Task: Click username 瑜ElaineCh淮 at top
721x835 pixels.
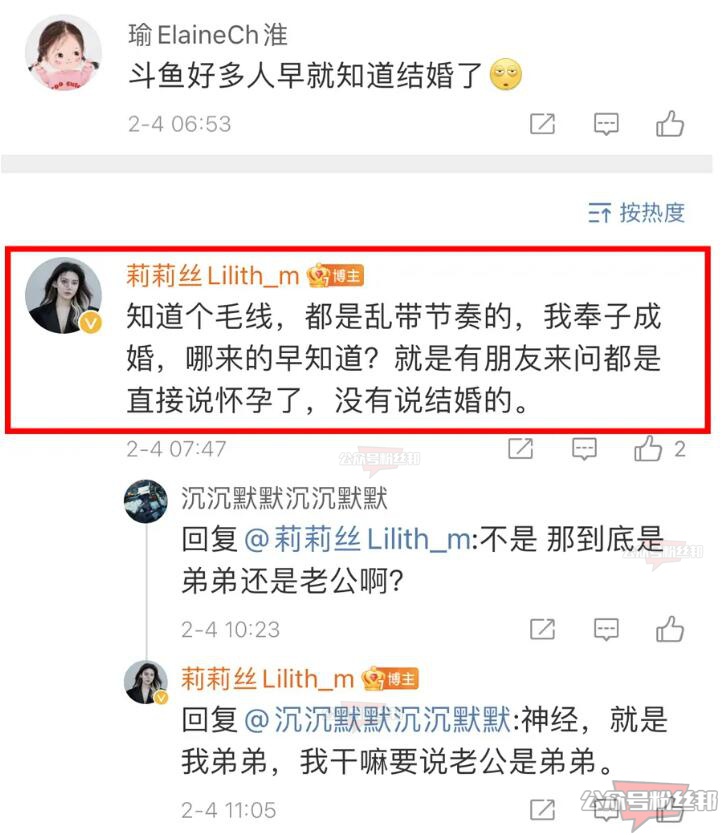Action: [x=208, y=35]
